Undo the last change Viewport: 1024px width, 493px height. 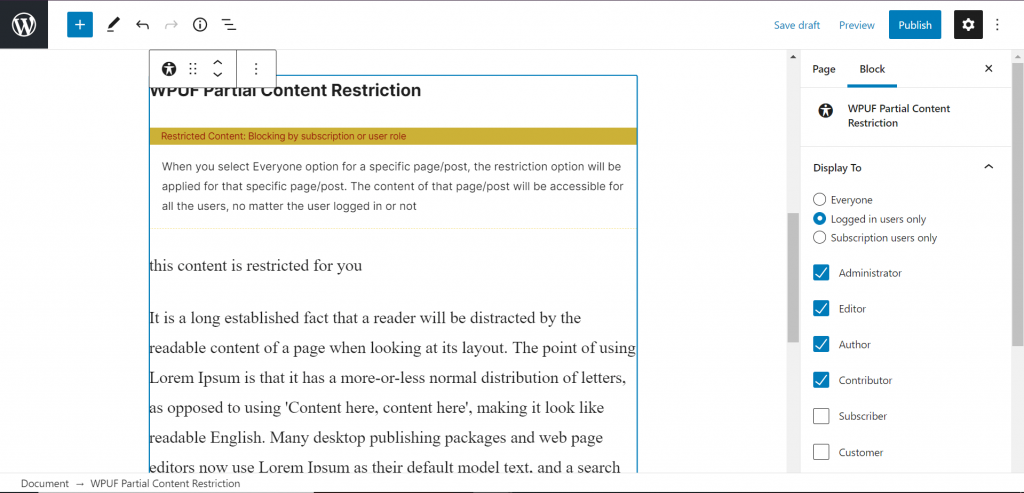pyautogui.click(x=142, y=25)
